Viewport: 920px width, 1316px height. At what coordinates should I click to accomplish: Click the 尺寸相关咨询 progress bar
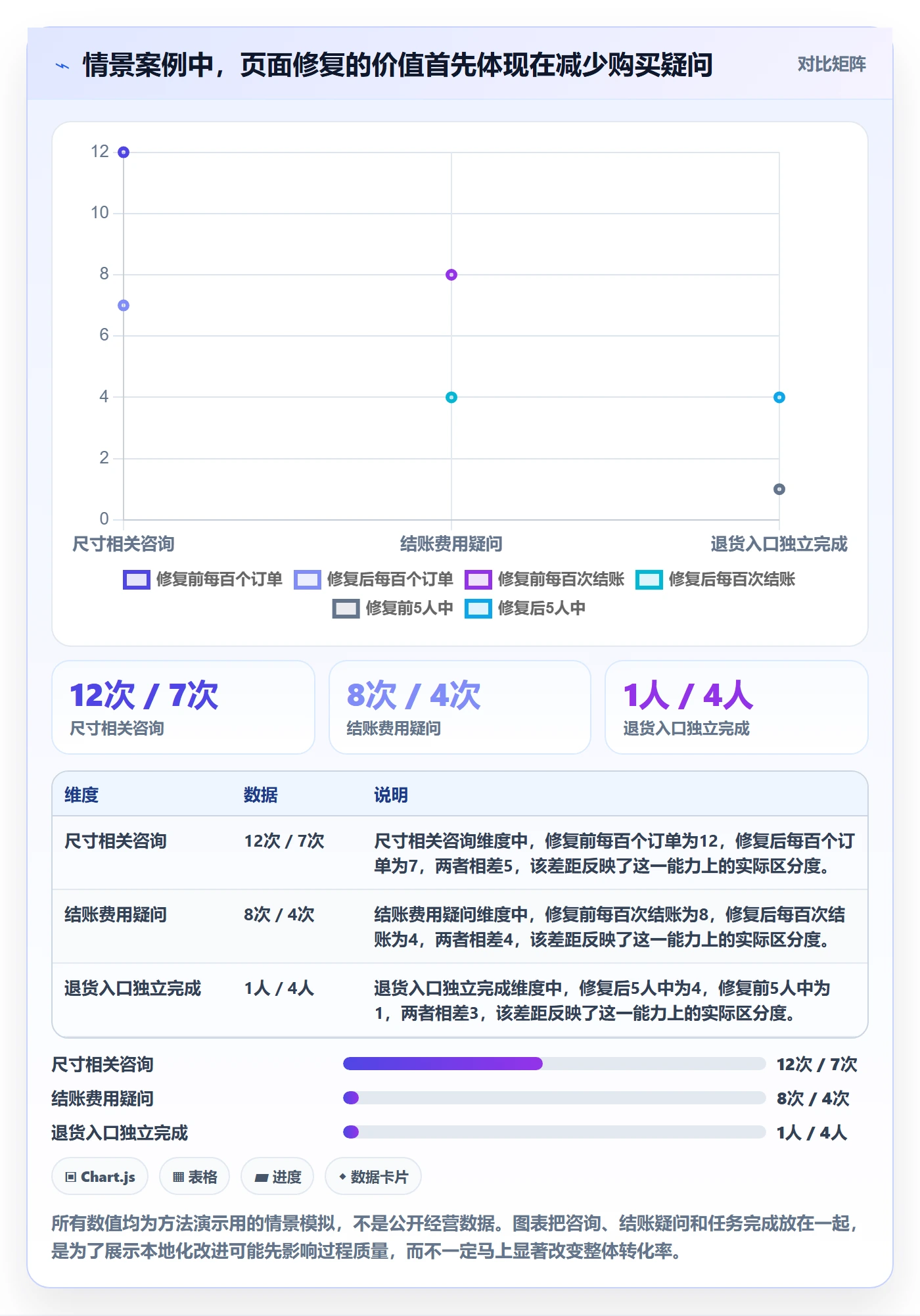555,1064
